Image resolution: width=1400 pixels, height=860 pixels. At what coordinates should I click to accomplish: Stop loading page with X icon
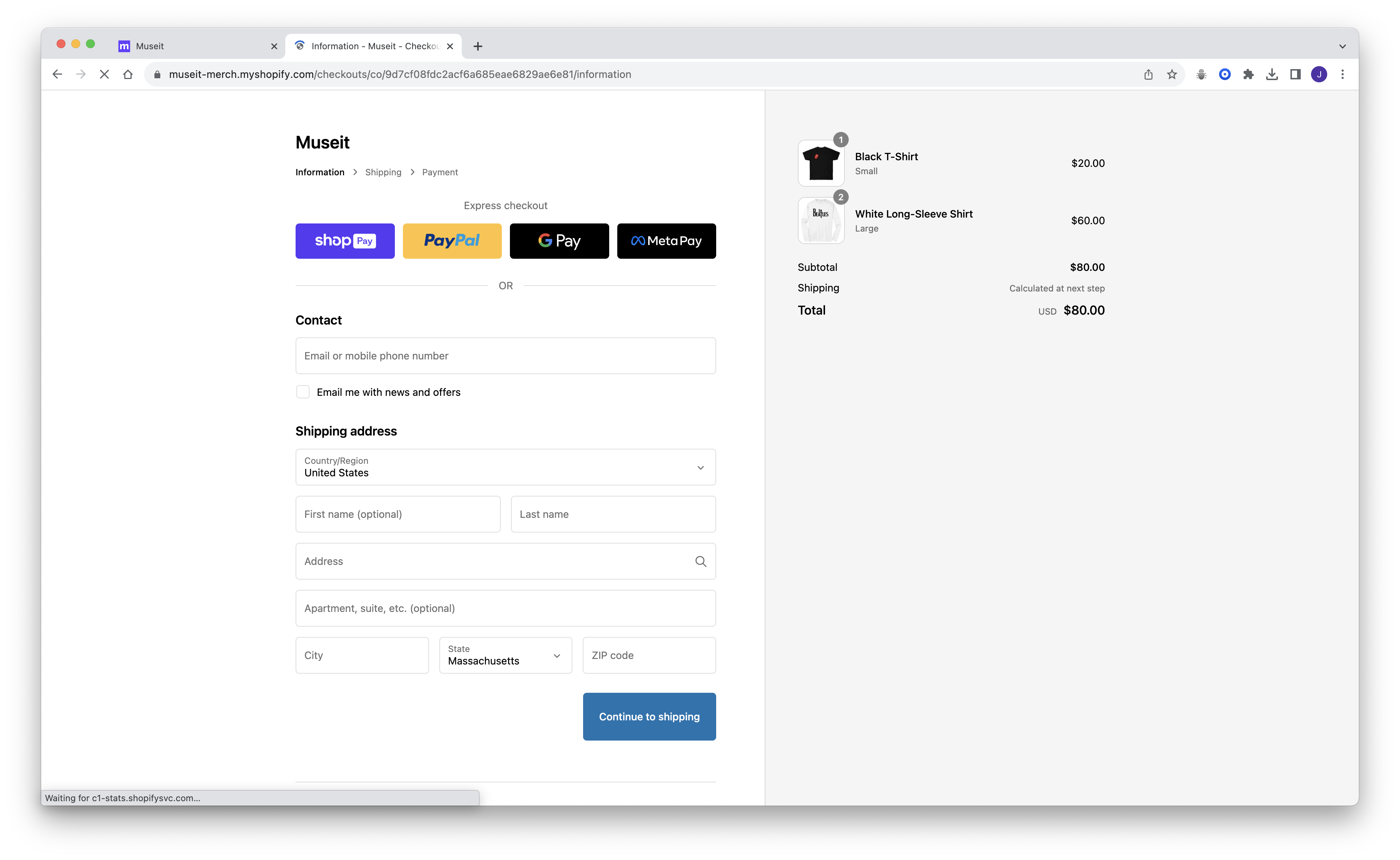click(x=104, y=75)
